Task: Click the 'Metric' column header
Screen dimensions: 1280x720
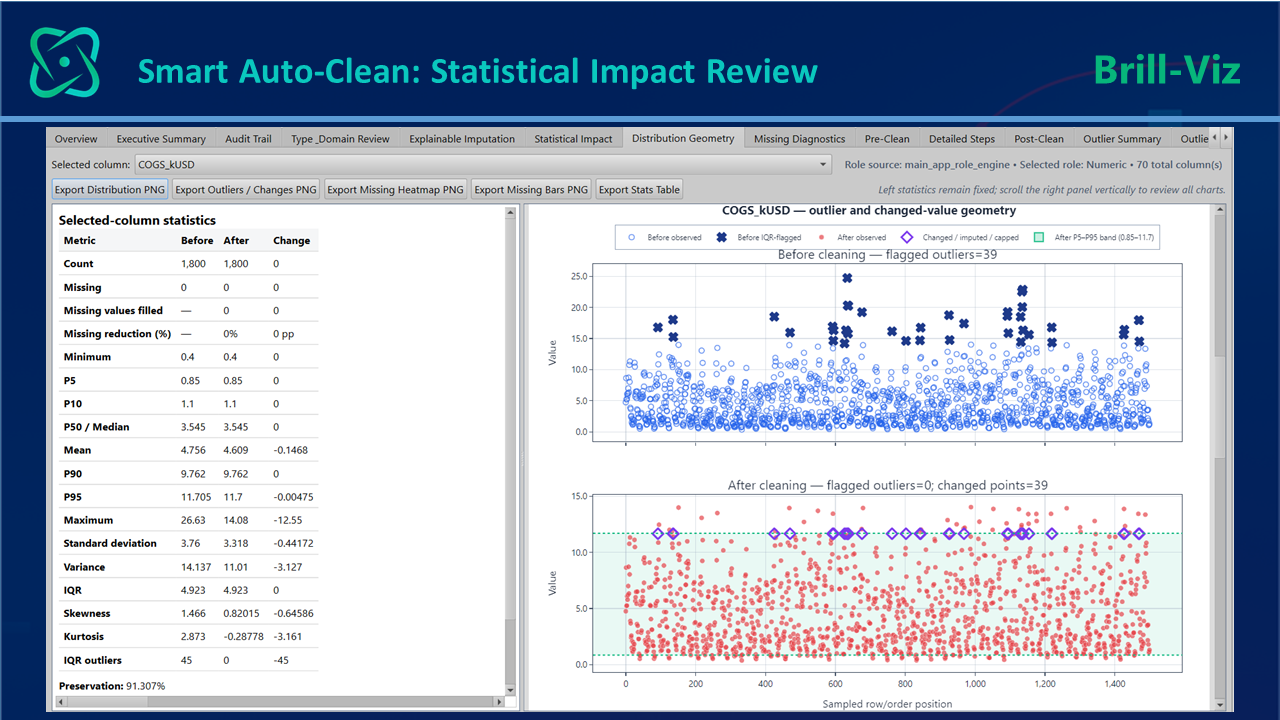Action: pos(78,241)
